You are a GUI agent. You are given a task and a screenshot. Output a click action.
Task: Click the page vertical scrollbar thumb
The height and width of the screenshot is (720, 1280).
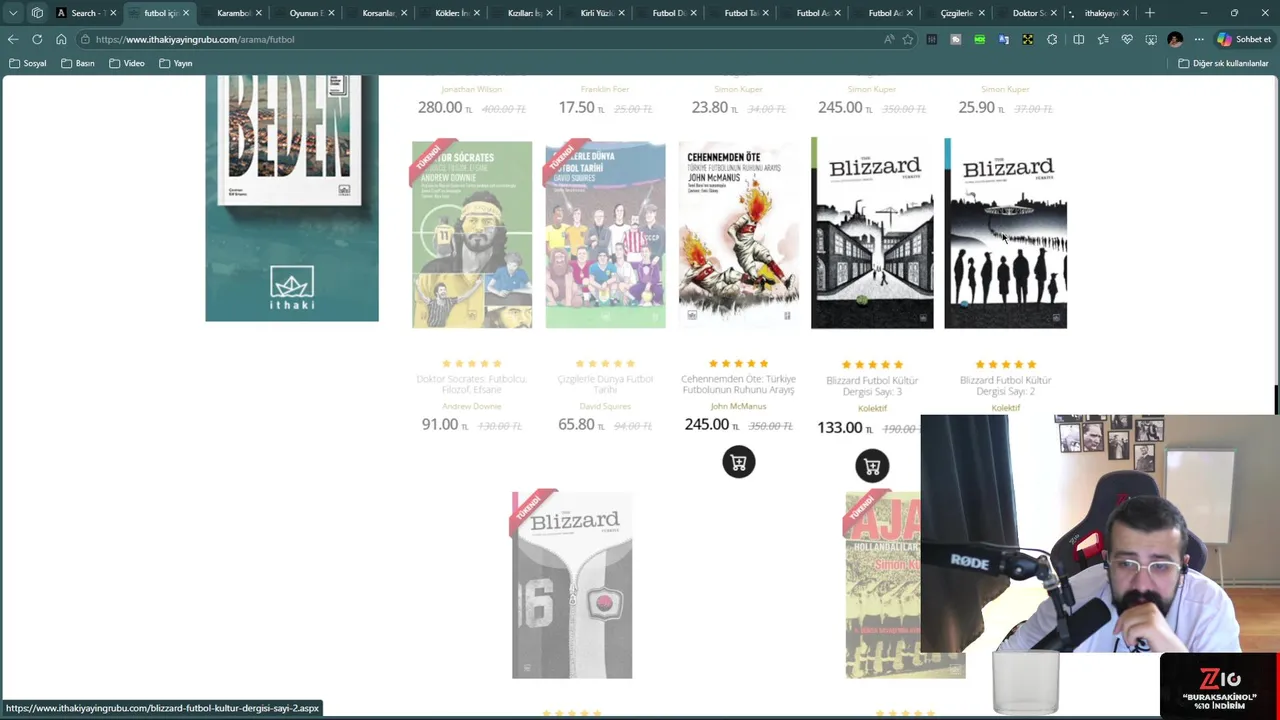click(1276, 399)
